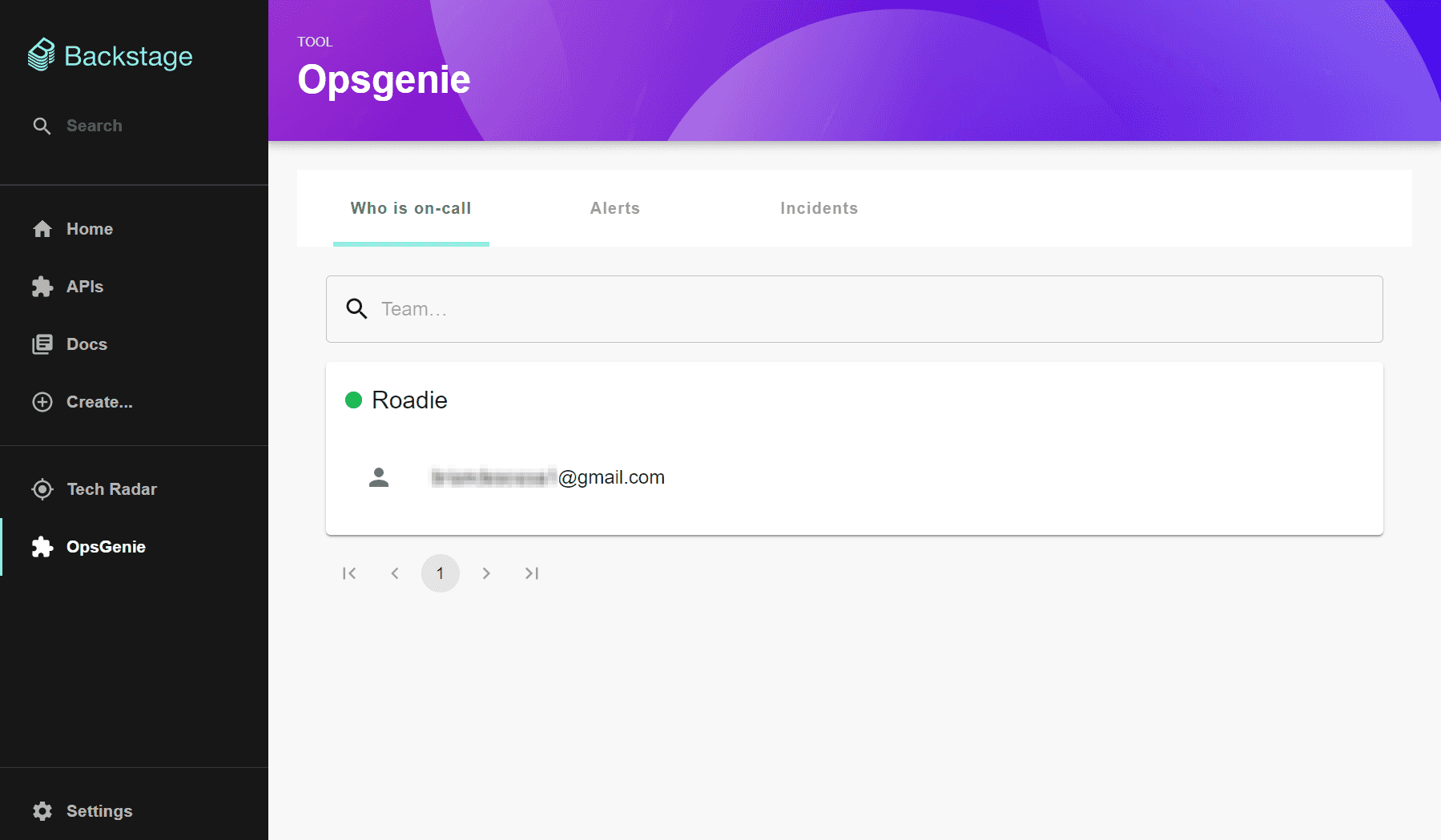
Task: Open Settings at sidebar bottom
Action: click(134, 811)
